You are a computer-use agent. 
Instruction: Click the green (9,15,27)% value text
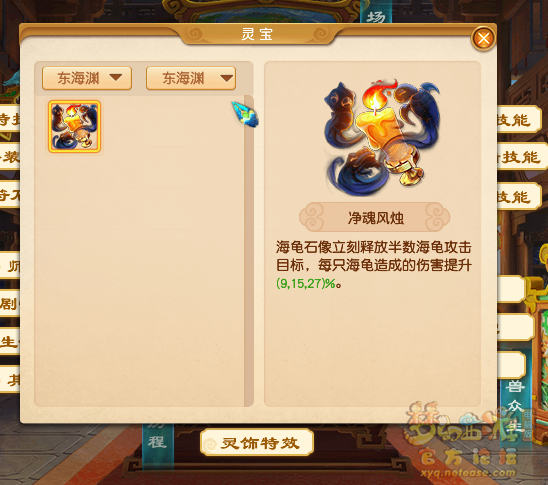[x=306, y=283]
